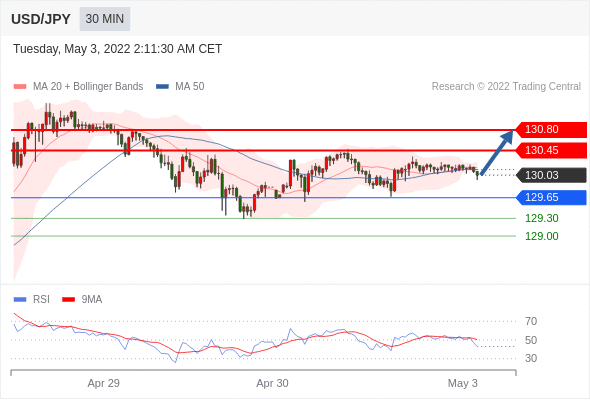
Task: Click the USD/JPY pair title
Action: (x=41, y=19)
